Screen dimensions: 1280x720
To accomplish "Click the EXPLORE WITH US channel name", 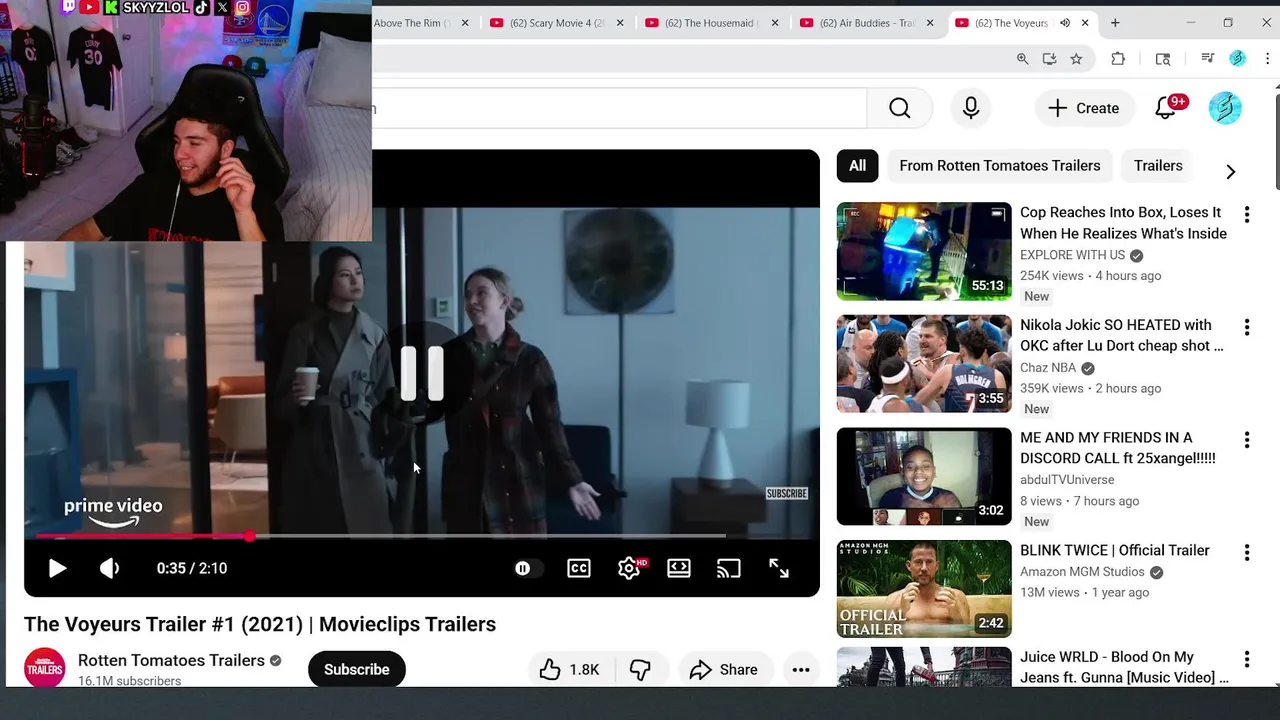I will click(x=1073, y=255).
